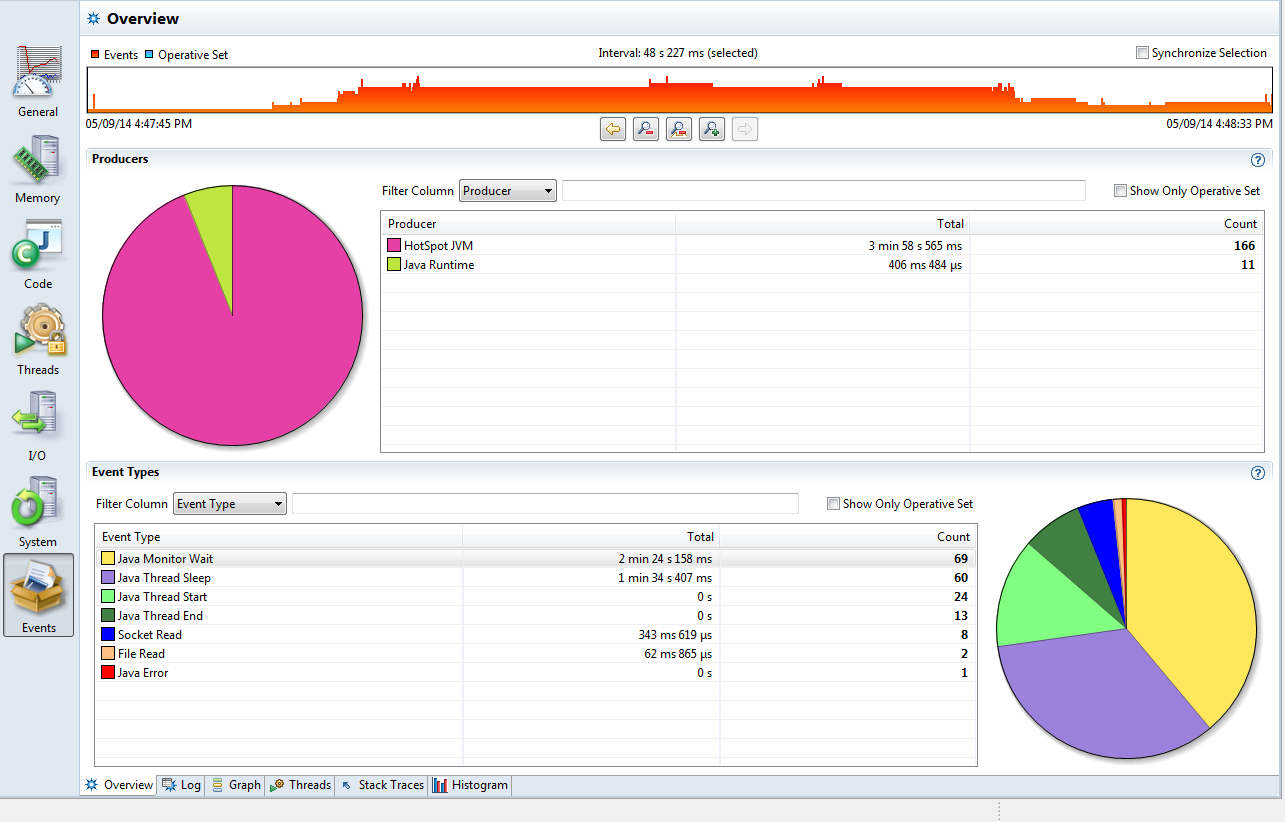Click the zoom-out-to-full-range magnifier with chart
Image resolution: width=1285 pixels, height=822 pixels.
[x=679, y=129]
